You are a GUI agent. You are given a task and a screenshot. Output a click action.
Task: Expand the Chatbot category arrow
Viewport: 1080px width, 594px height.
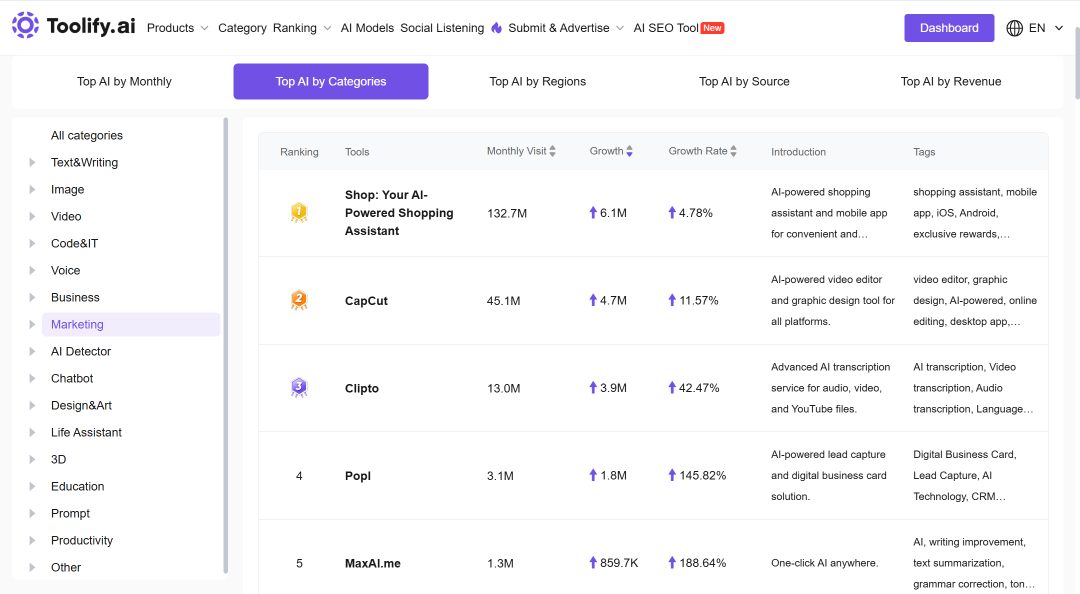click(32, 378)
